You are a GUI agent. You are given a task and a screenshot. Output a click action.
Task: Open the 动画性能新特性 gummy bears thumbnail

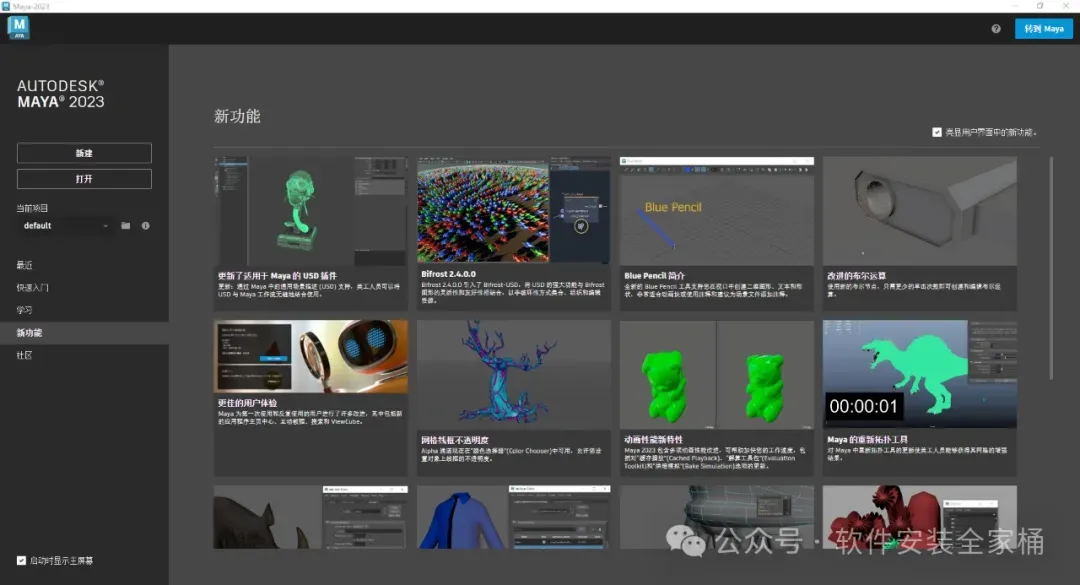pos(716,375)
